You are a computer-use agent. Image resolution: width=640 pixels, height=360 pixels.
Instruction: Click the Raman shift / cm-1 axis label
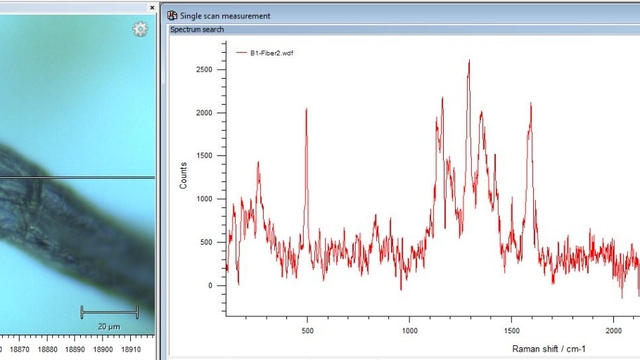click(549, 349)
